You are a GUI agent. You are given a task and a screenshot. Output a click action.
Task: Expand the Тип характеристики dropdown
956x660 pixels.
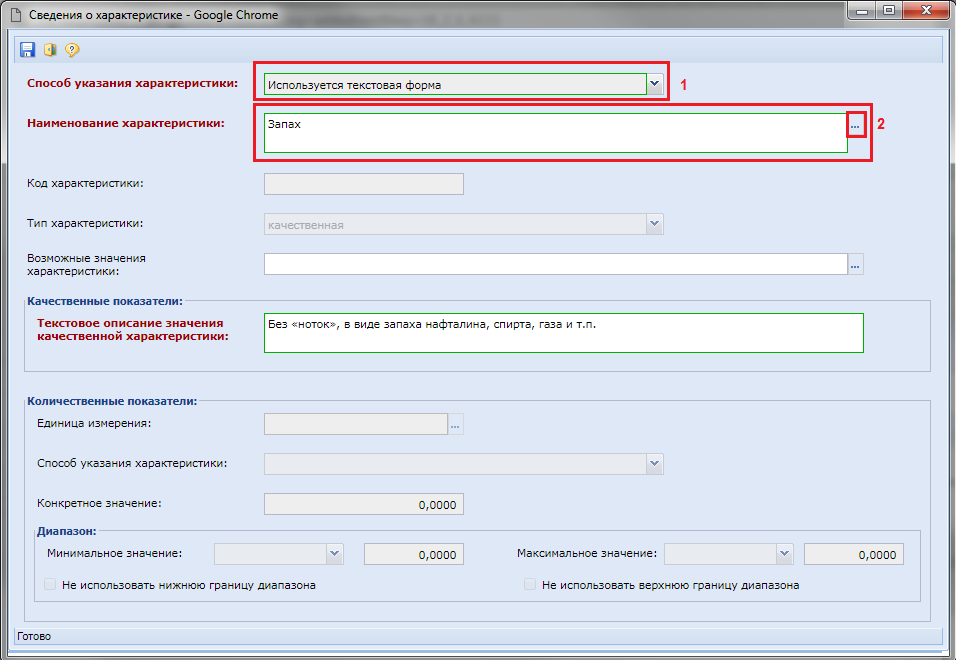pos(654,224)
